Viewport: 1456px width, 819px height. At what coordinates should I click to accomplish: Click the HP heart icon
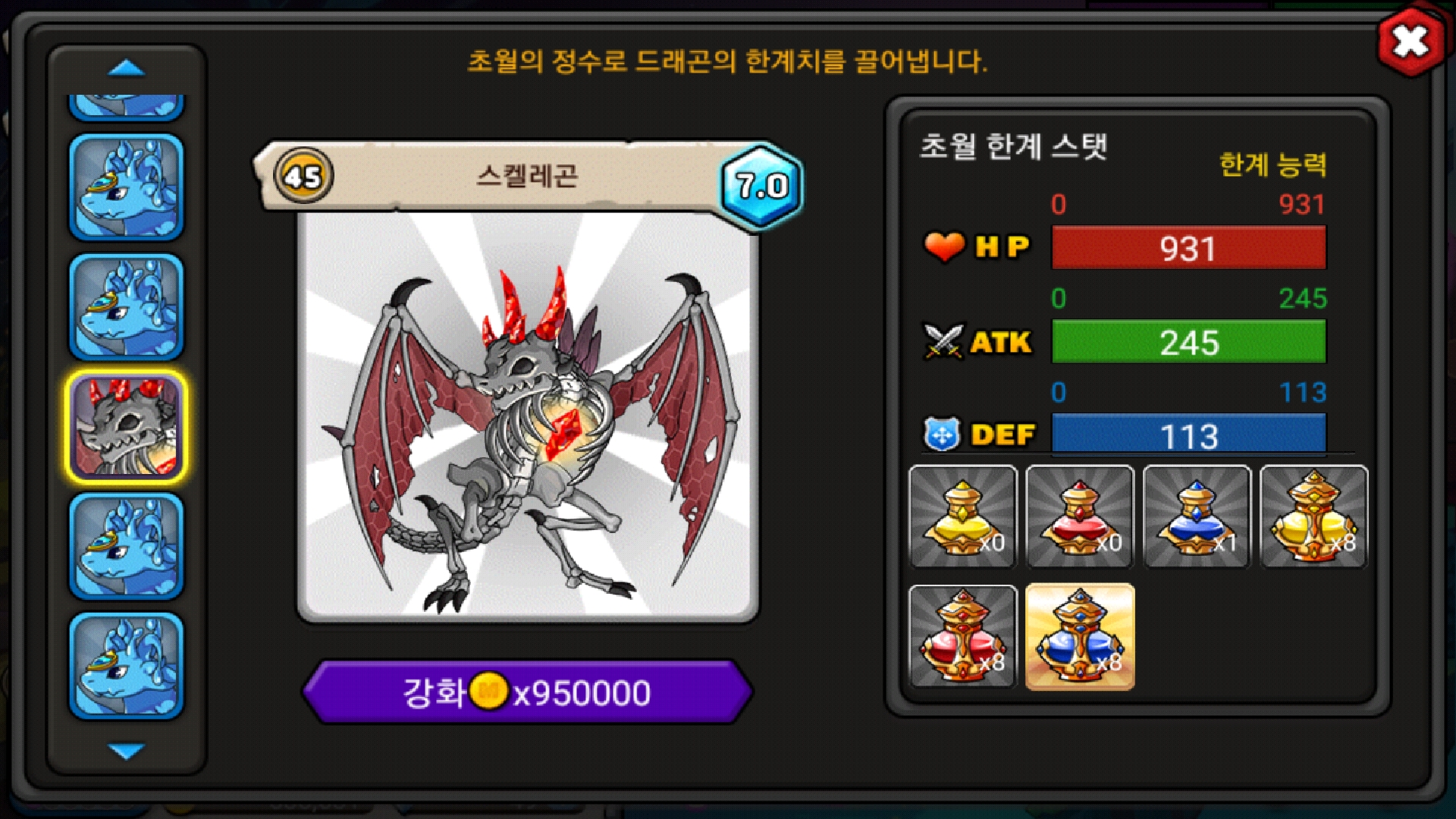point(944,246)
